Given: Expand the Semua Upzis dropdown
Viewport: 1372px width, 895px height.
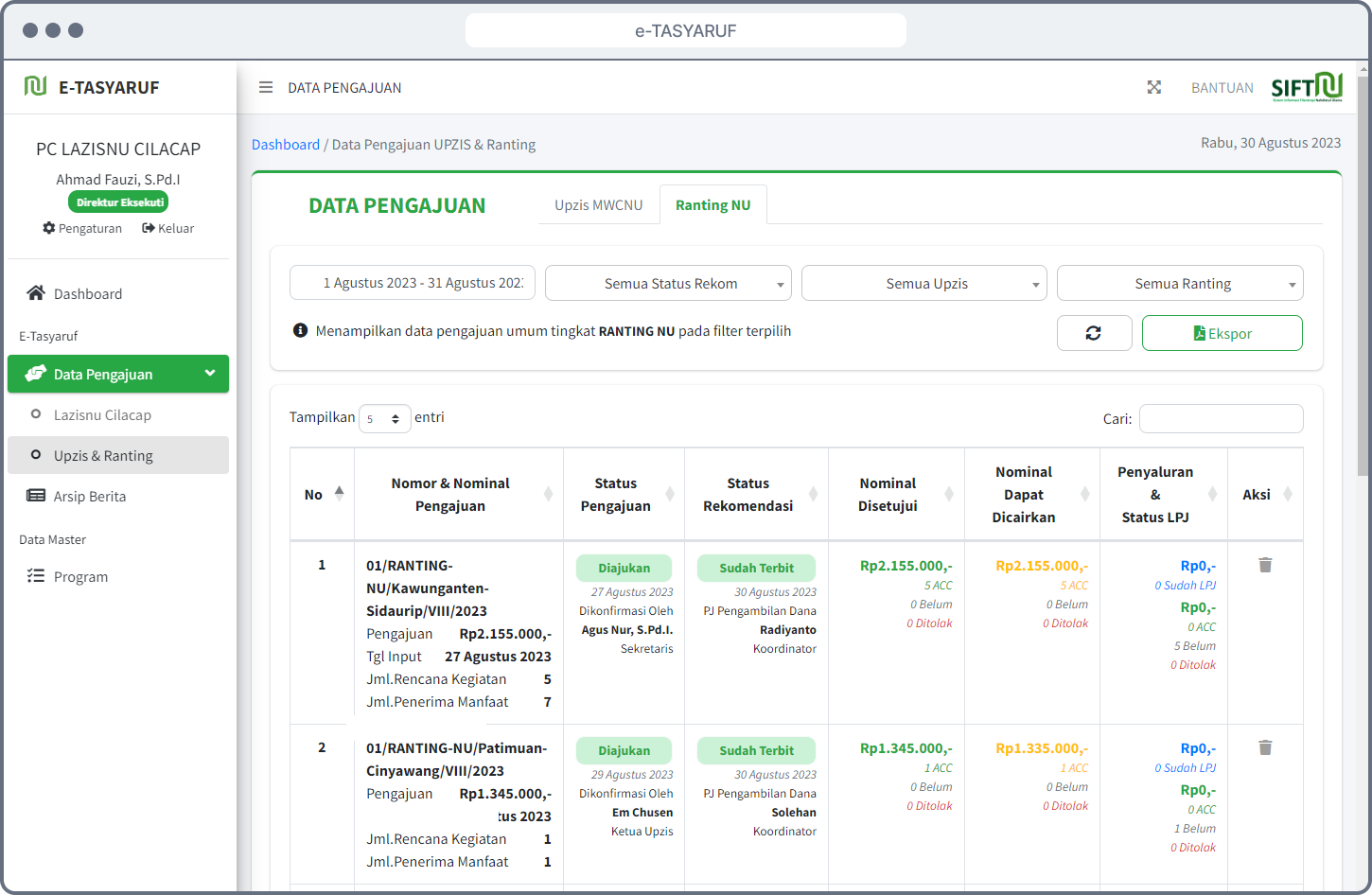Looking at the screenshot, I should pos(923,283).
